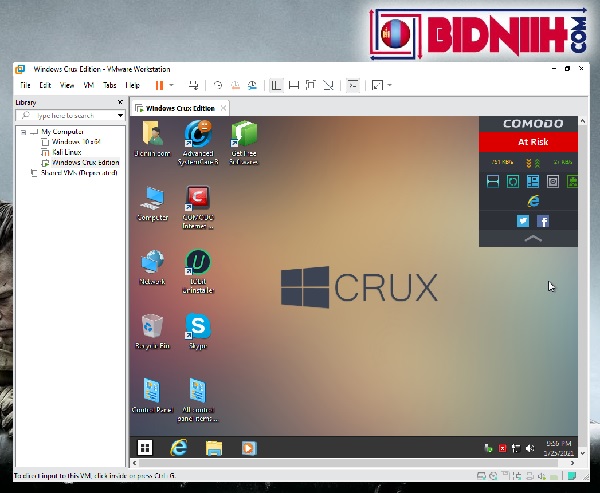Image resolution: width=600 pixels, height=493 pixels.
Task: Open the Network desktop icon
Action: (153, 267)
